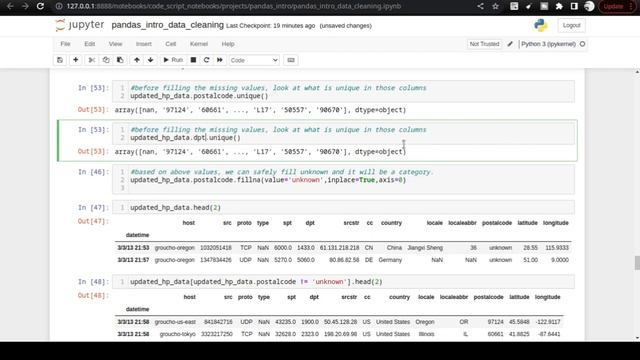Click the Out[53] array output of first cell
640x360 pixels.
(260, 110)
